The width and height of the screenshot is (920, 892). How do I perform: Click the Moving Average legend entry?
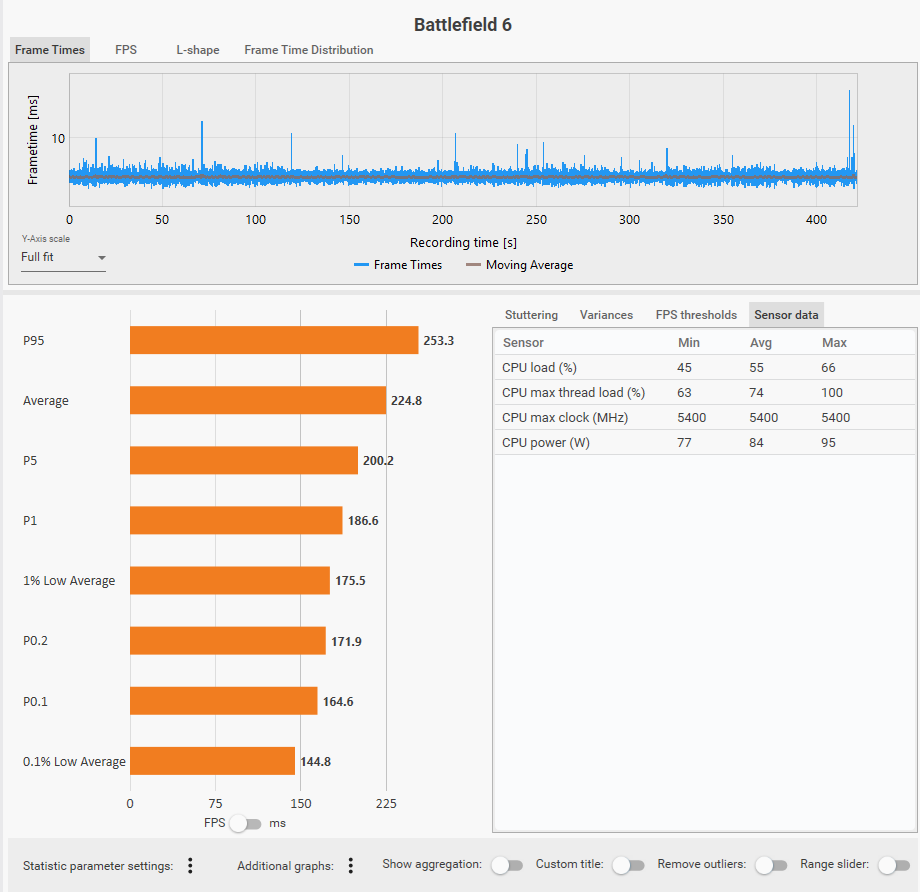pyautogui.click(x=519, y=265)
